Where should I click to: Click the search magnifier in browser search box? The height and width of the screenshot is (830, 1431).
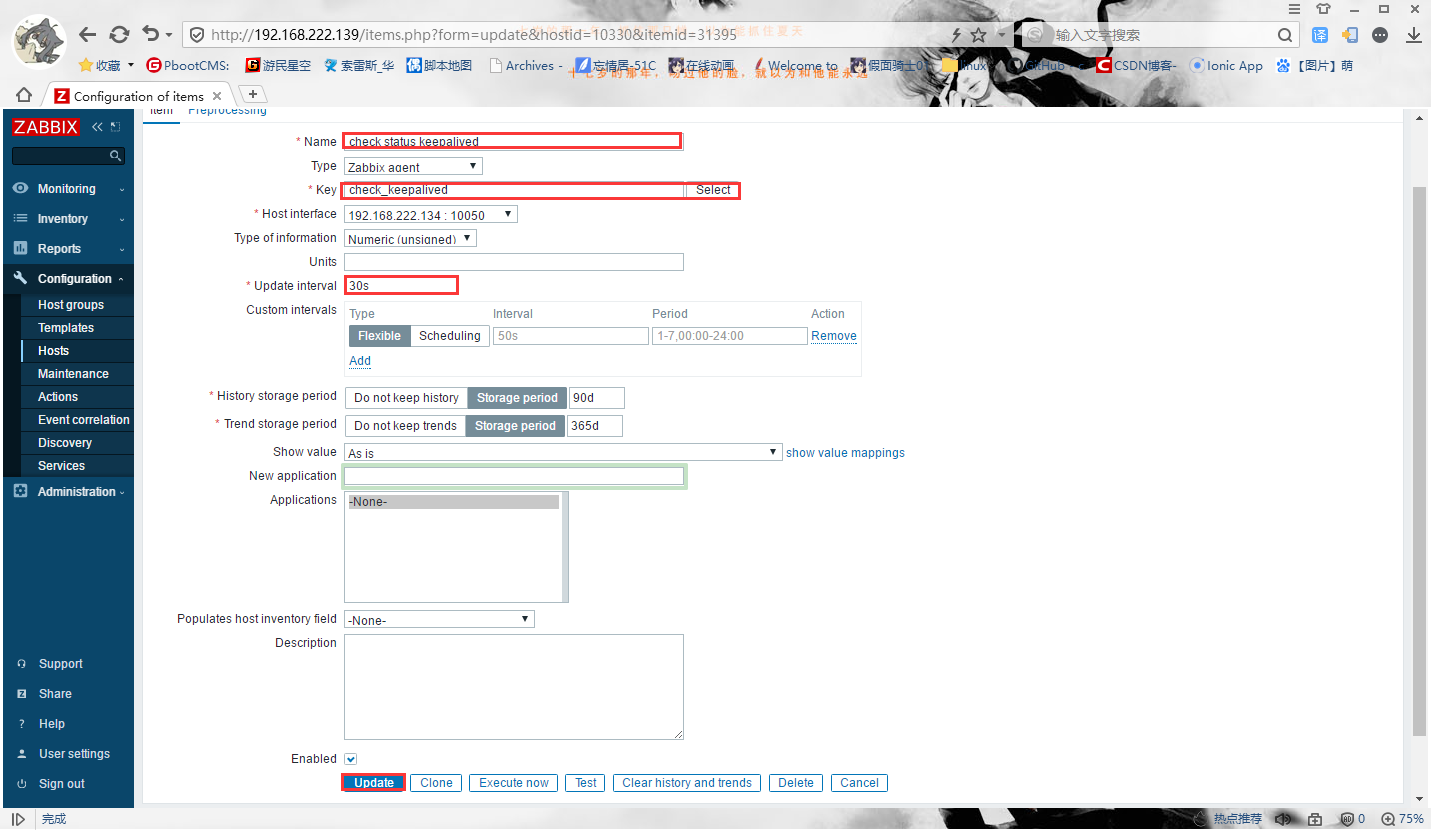pyautogui.click(x=1286, y=35)
